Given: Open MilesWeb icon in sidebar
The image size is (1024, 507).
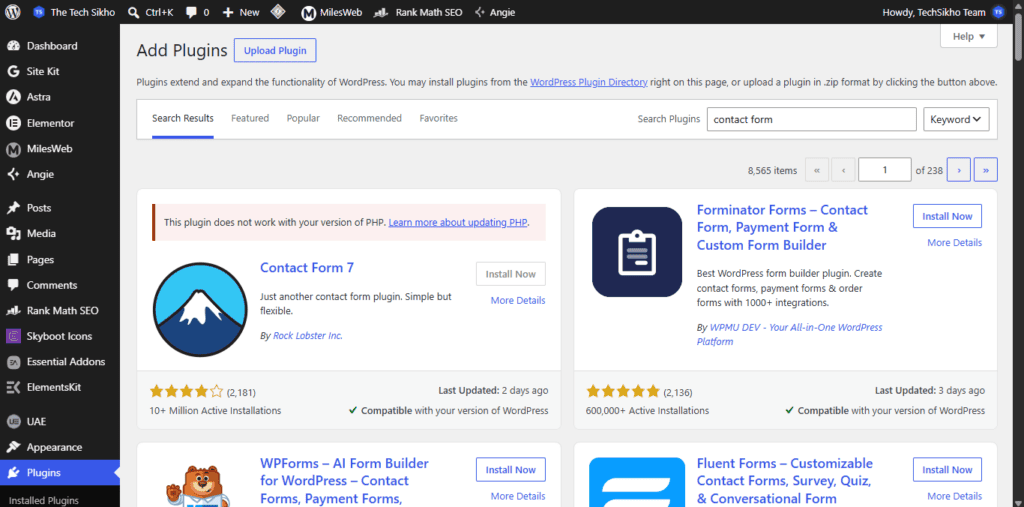Looking at the screenshot, I should click(13, 149).
